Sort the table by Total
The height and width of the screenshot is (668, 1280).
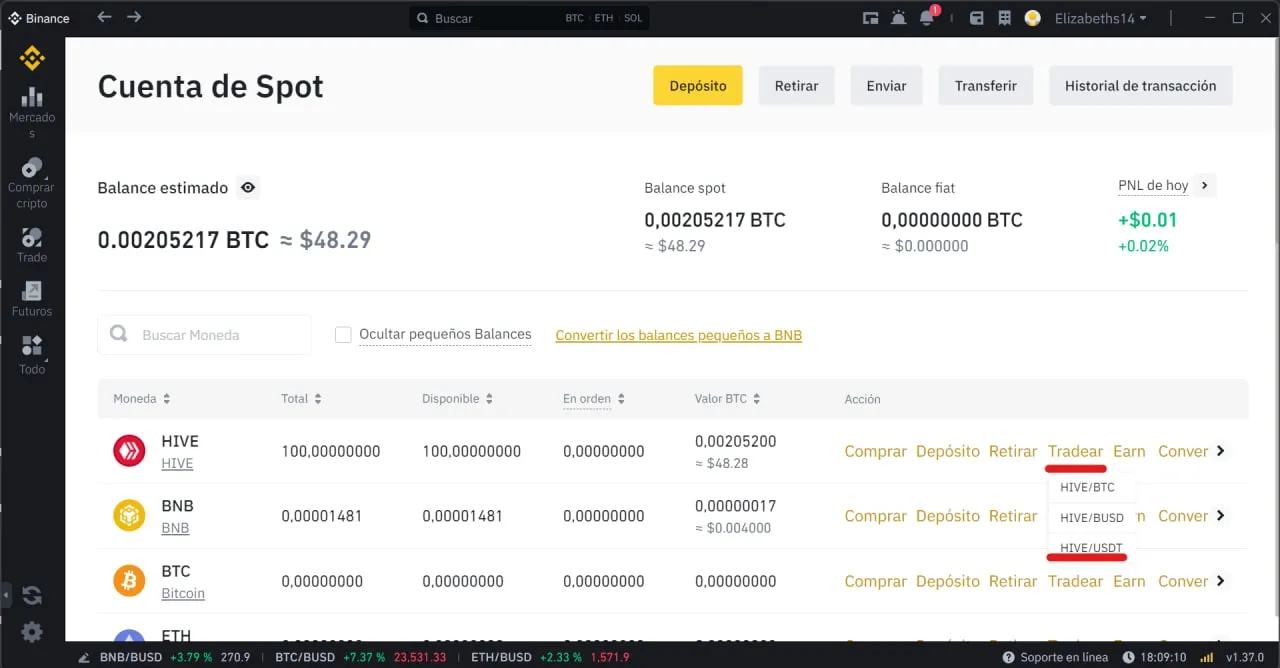301,398
